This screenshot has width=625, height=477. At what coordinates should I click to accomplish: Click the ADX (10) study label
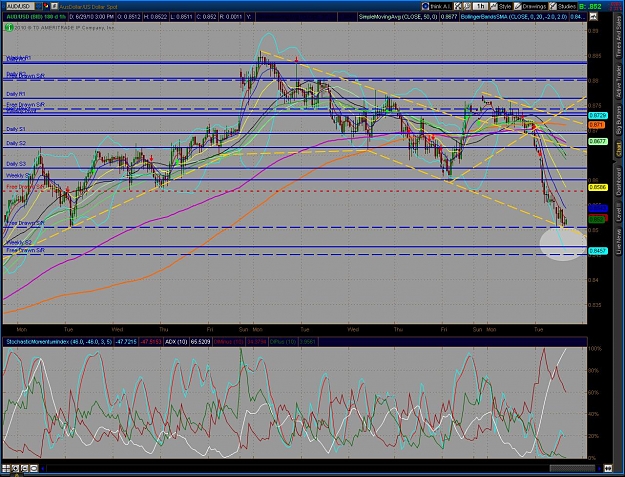point(177,342)
